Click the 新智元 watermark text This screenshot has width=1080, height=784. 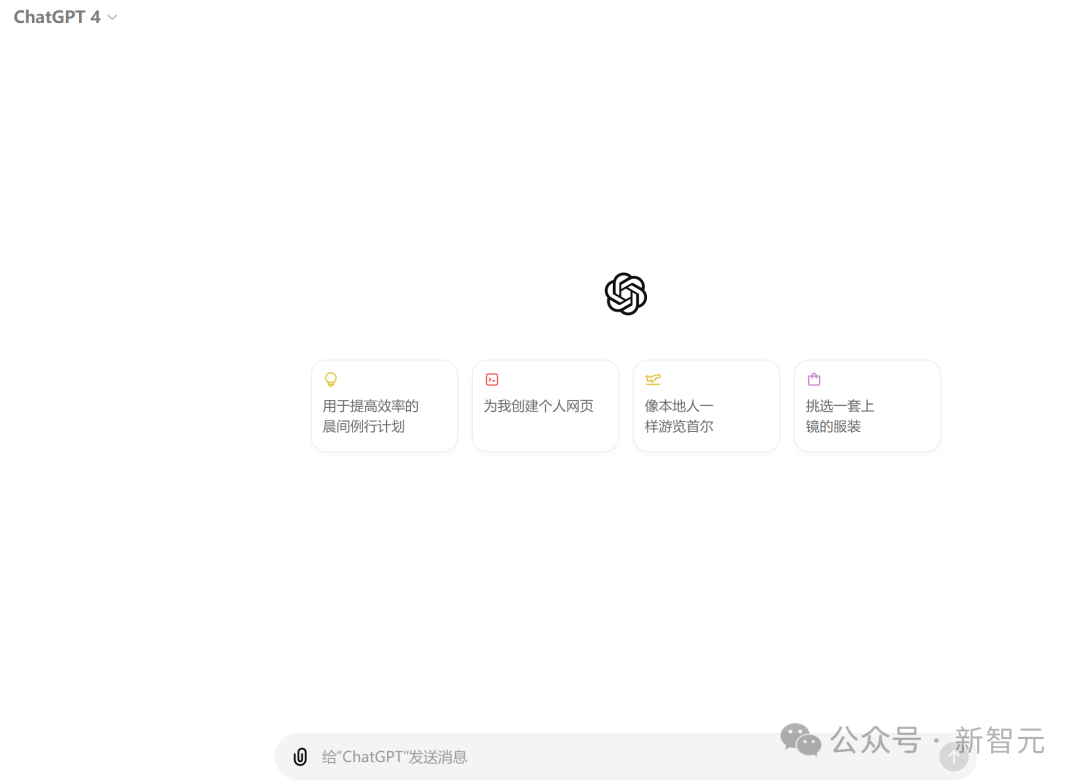point(999,741)
